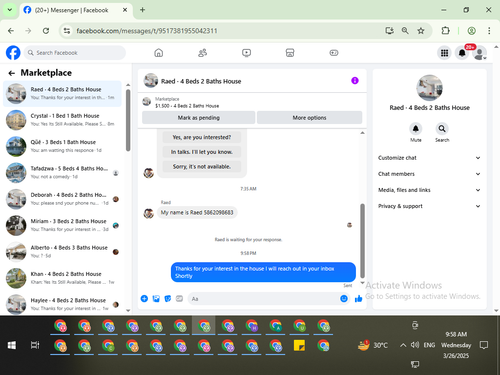Screen dimensions: 500x375
Task: Click the sent blue message bubble
Action: (263, 272)
